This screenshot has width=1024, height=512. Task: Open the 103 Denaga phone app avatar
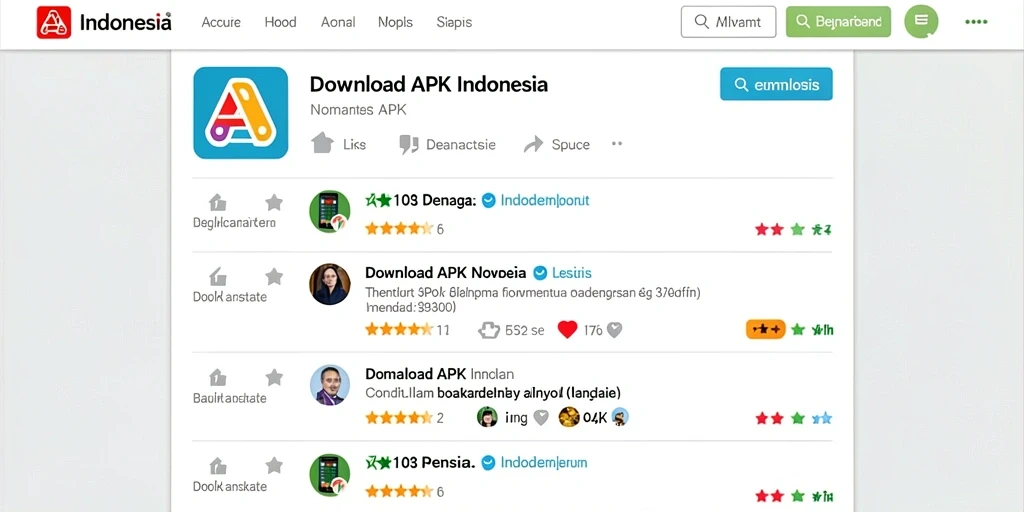330,212
